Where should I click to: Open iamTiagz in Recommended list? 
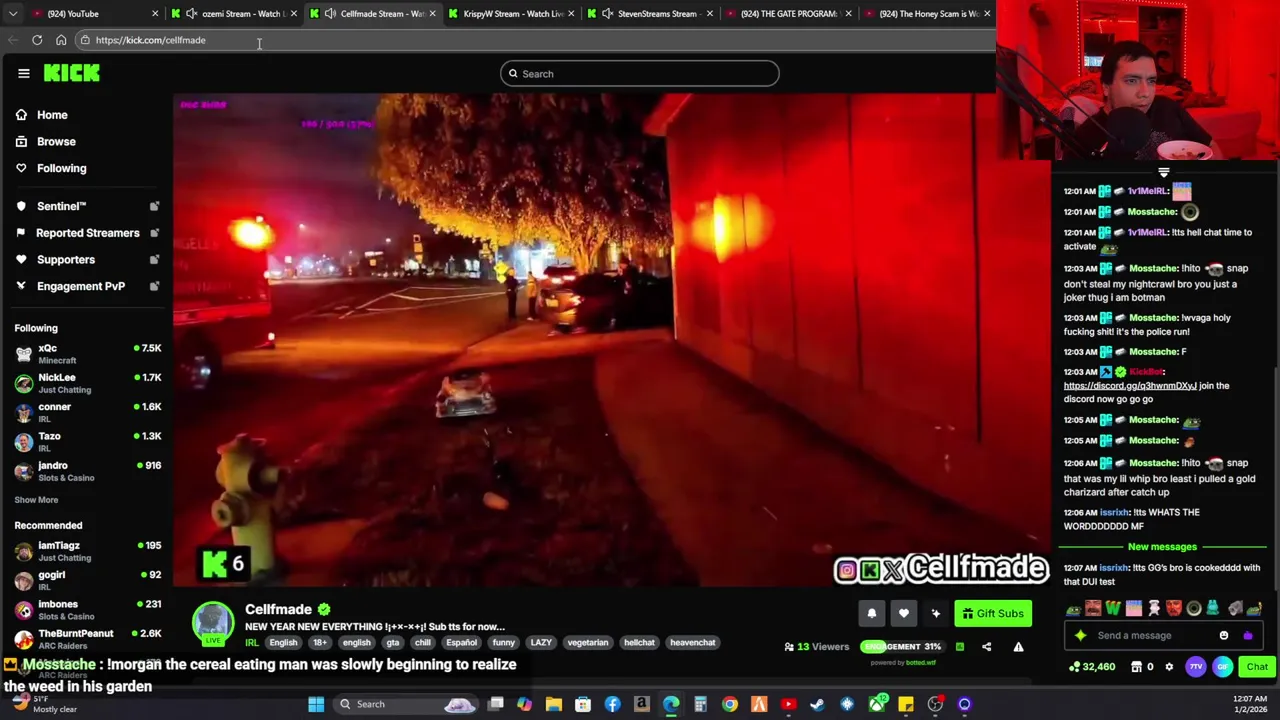pos(87,551)
